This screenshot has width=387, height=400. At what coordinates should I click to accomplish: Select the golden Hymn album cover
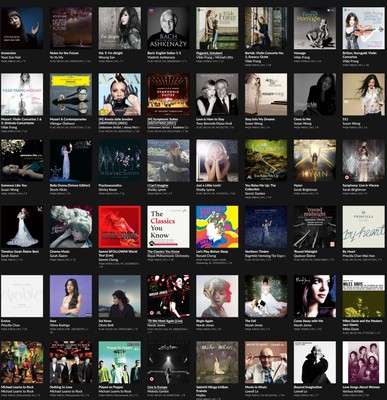click(x=315, y=161)
